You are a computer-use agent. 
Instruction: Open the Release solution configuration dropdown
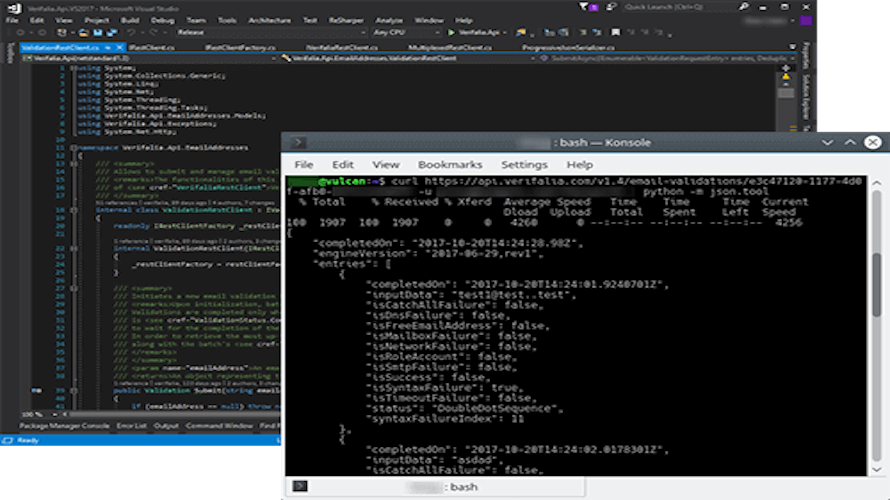[271, 32]
